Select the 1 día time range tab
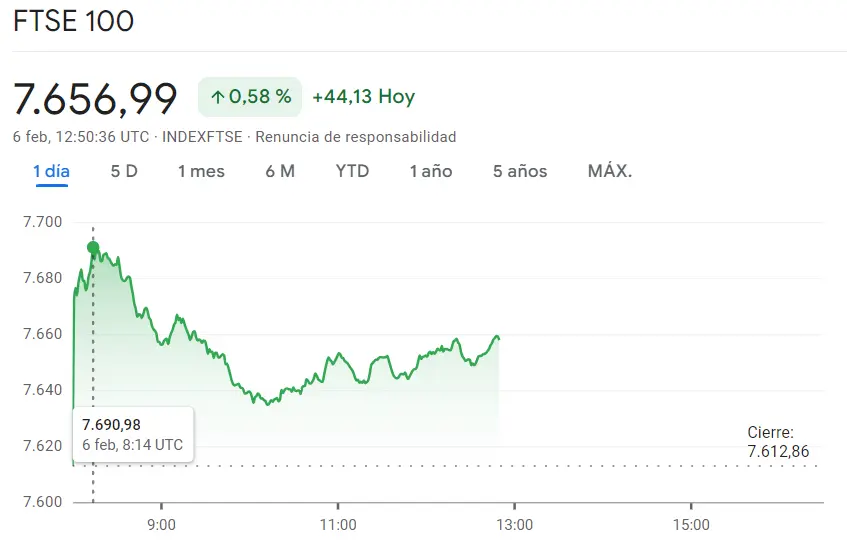Viewport: 847px width, 546px height. [x=51, y=171]
